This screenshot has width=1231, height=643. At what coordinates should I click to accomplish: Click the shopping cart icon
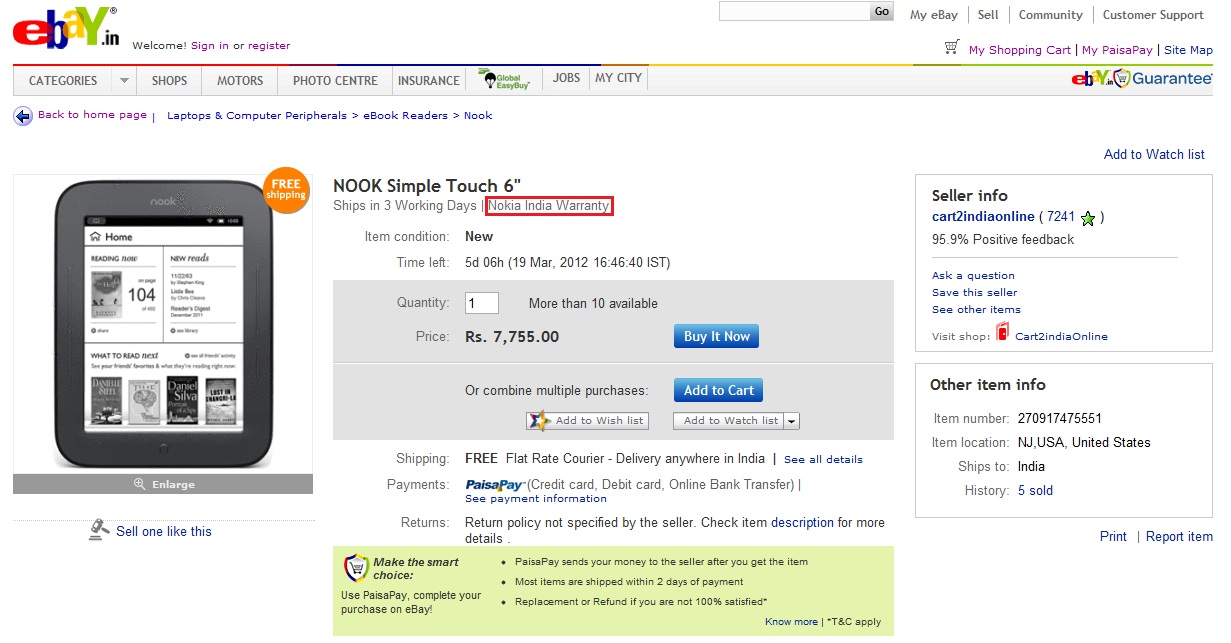coord(952,48)
